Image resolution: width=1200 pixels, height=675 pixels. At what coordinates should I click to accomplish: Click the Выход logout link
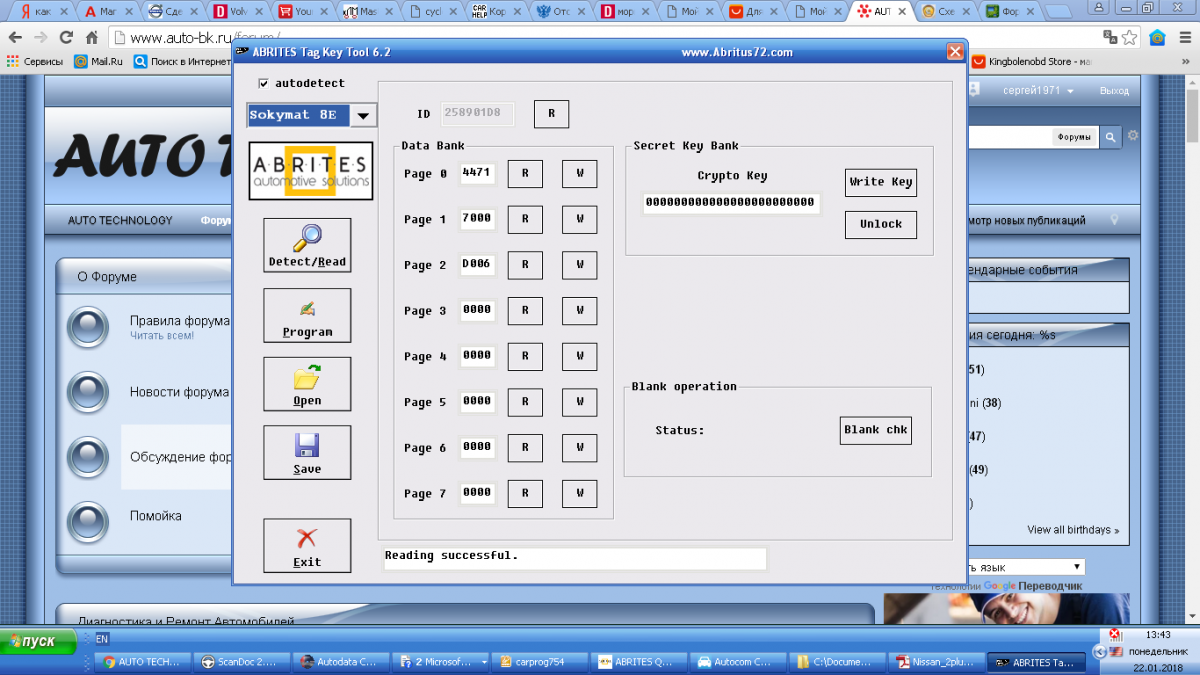(x=1114, y=91)
